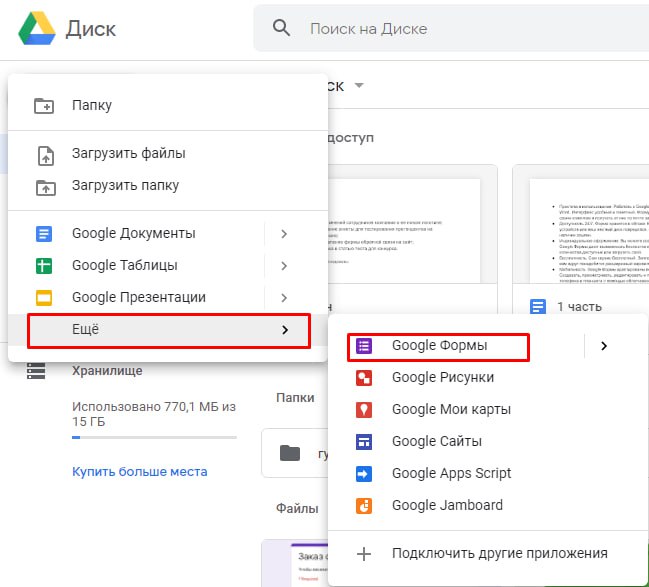Click 'Использовано 770,1 МБ из 15 ГБ' text
The width and height of the screenshot is (649, 587).
click(154, 414)
